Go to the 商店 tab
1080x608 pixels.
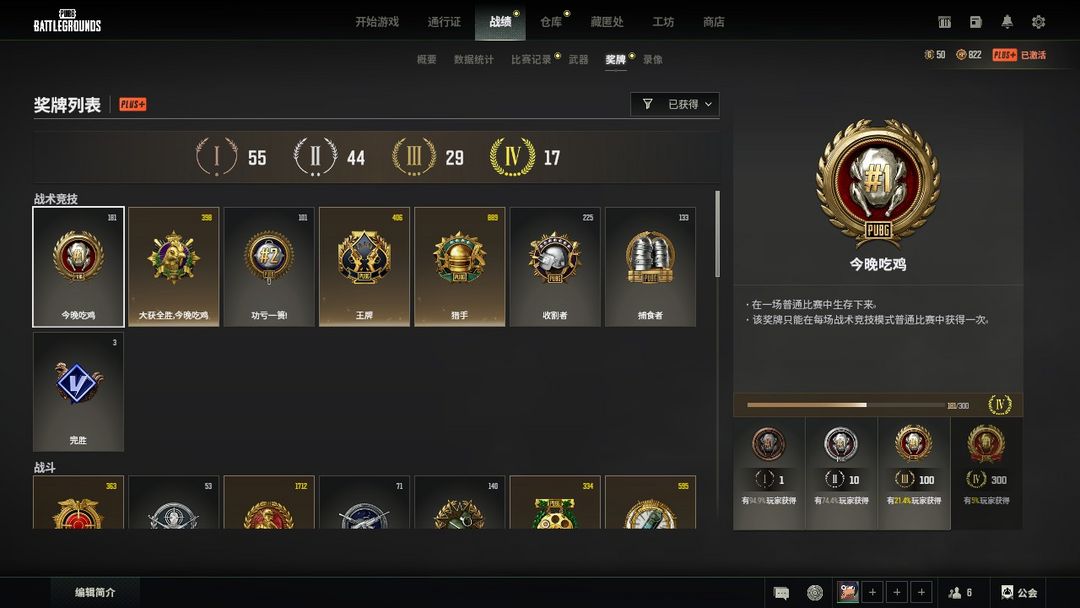[x=714, y=22]
